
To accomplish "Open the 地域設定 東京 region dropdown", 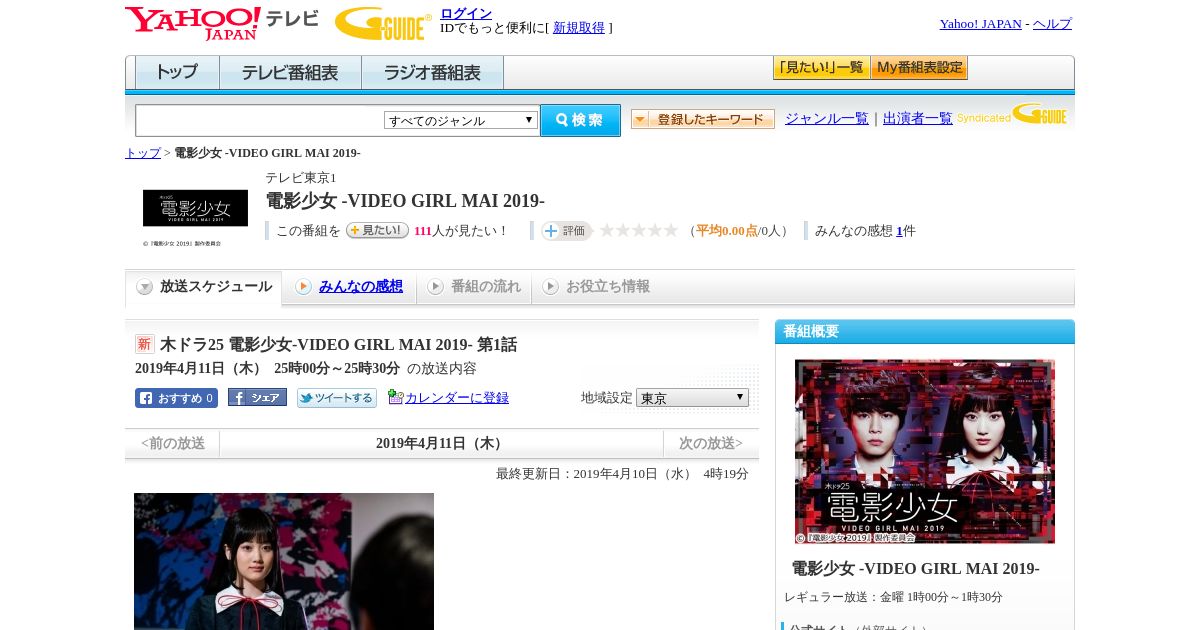I will pyautogui.click(x=692, y=398).
